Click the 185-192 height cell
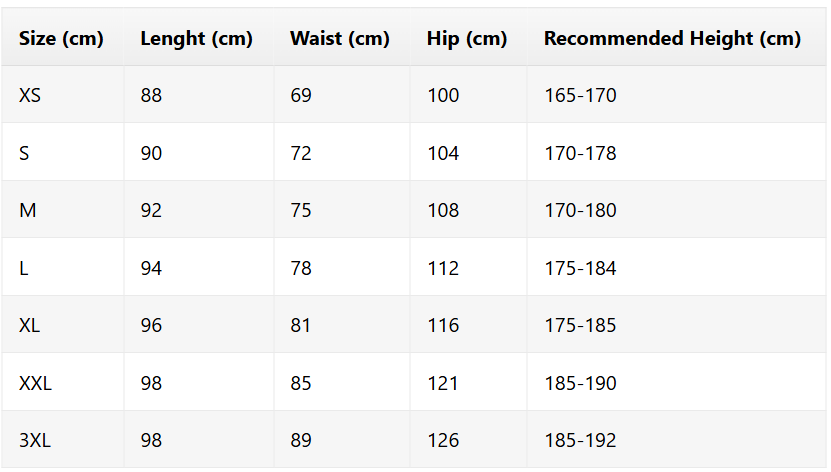 (x=580, y=440)
